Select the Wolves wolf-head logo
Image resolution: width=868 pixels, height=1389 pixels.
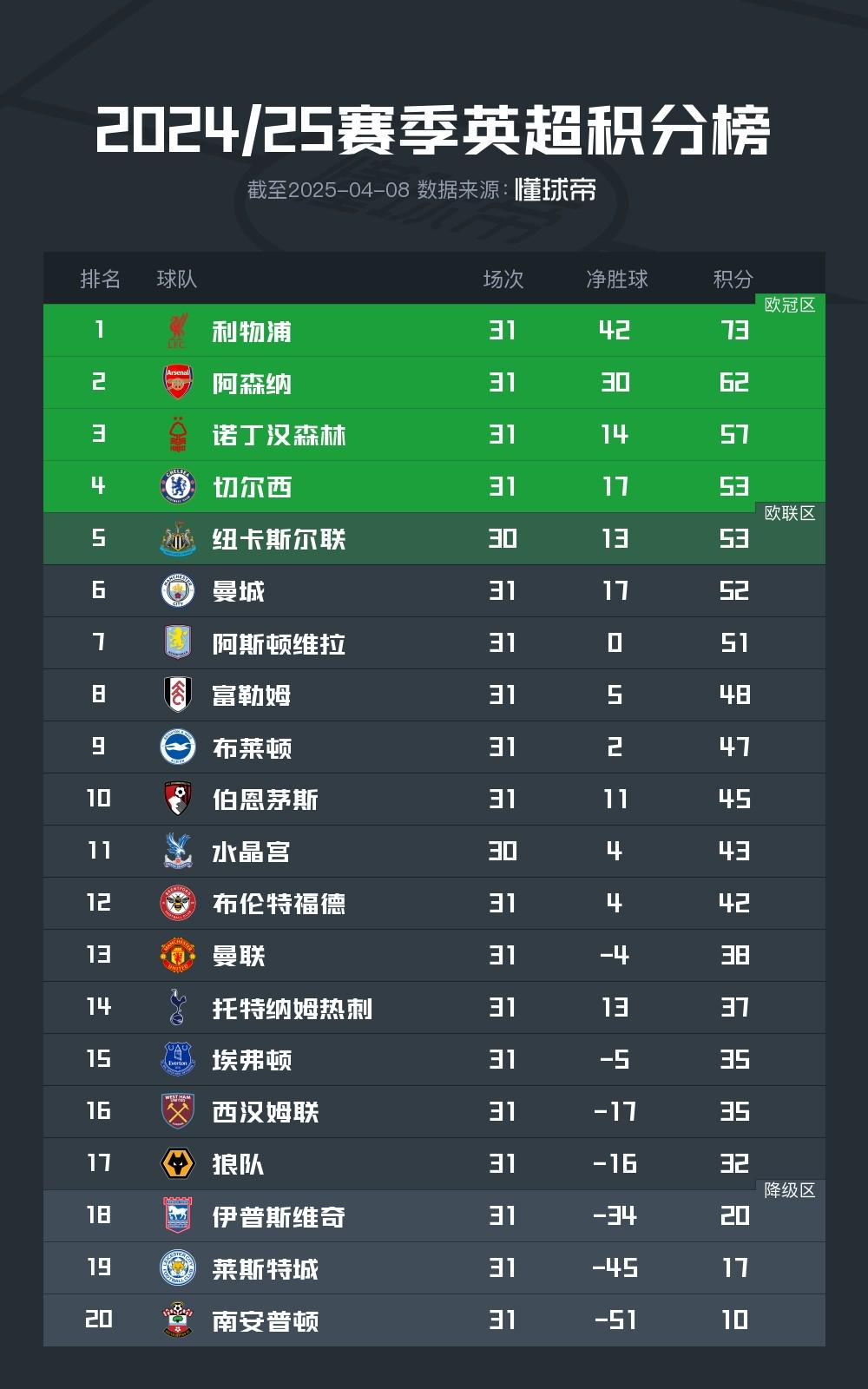coord(178,1163)
